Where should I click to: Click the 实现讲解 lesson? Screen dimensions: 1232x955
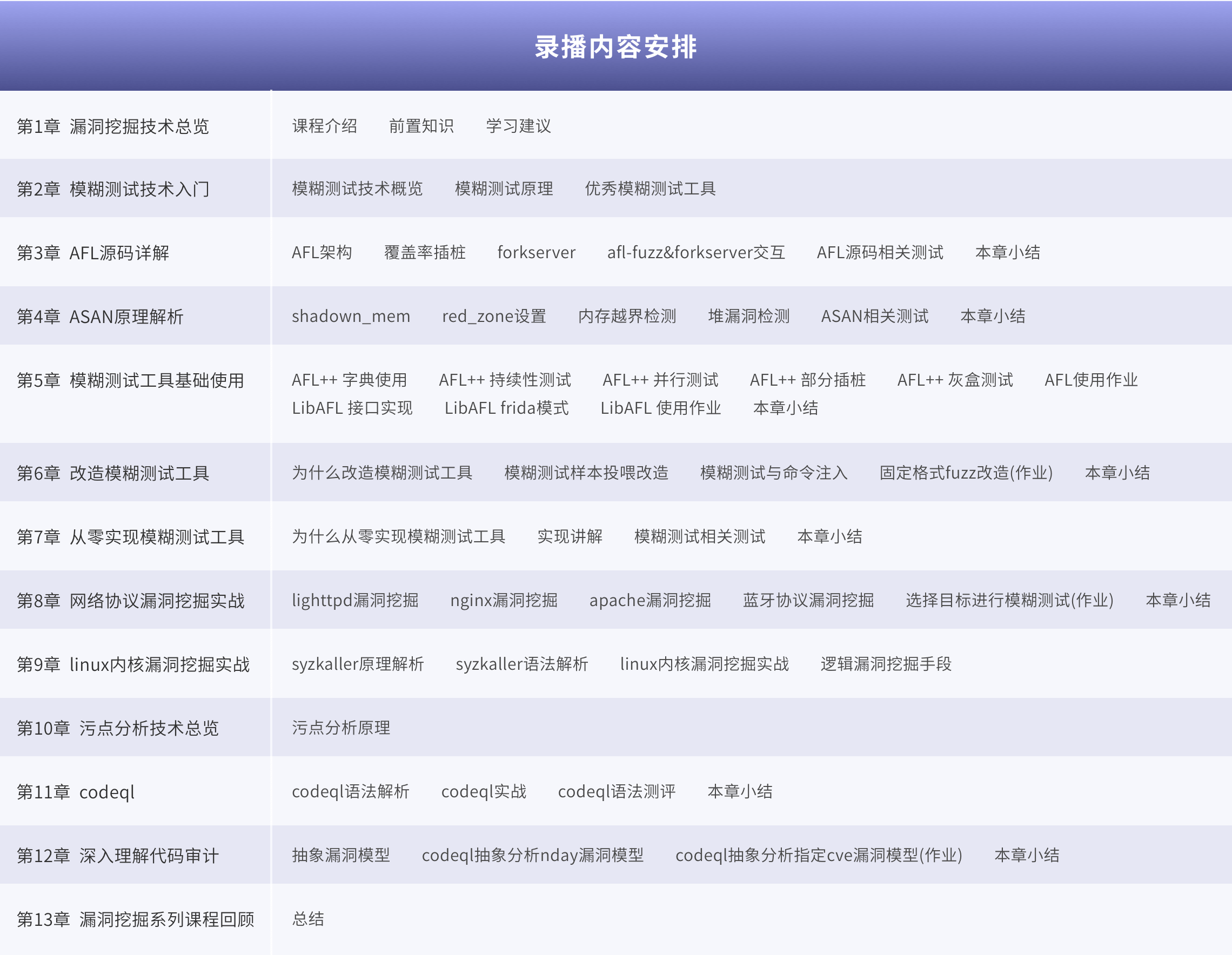(x=569, y=536)
